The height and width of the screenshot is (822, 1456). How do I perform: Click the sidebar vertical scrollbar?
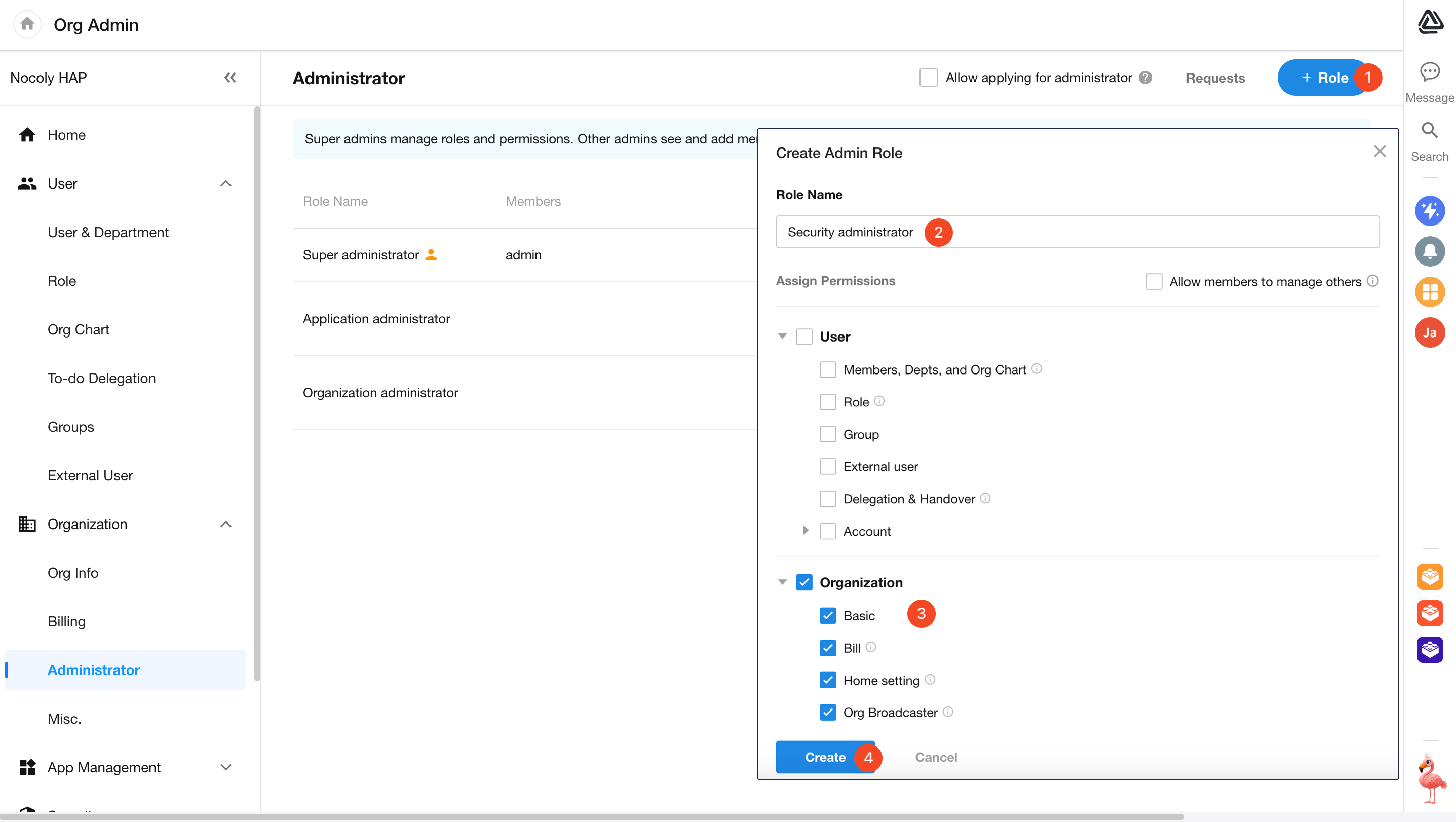coord(257,396)
